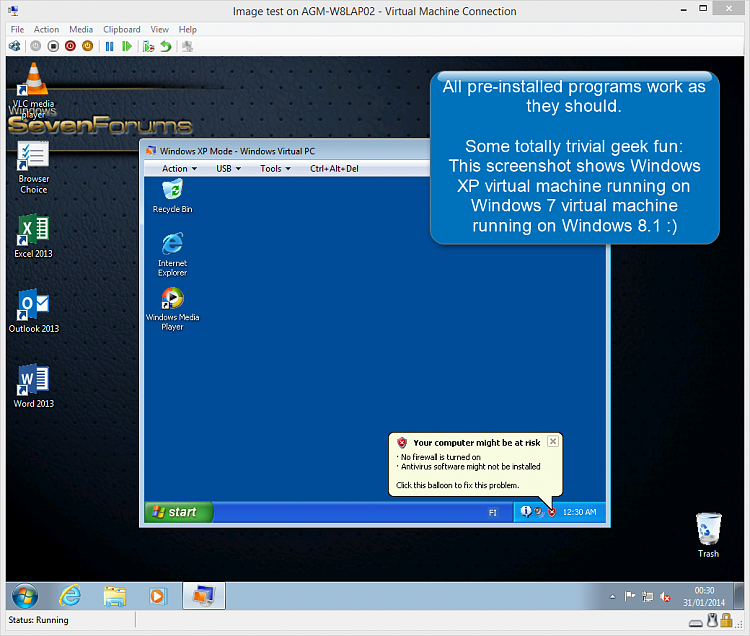Select Excel 2013 desktop shortcut
The height and width of the screenshot is (636, 750).
33,236
